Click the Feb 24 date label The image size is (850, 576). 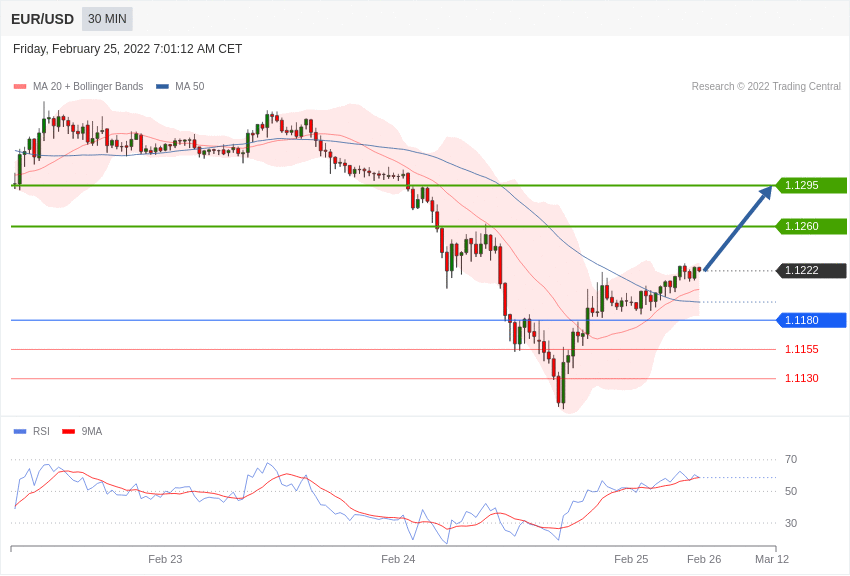(x=398, y=559)
